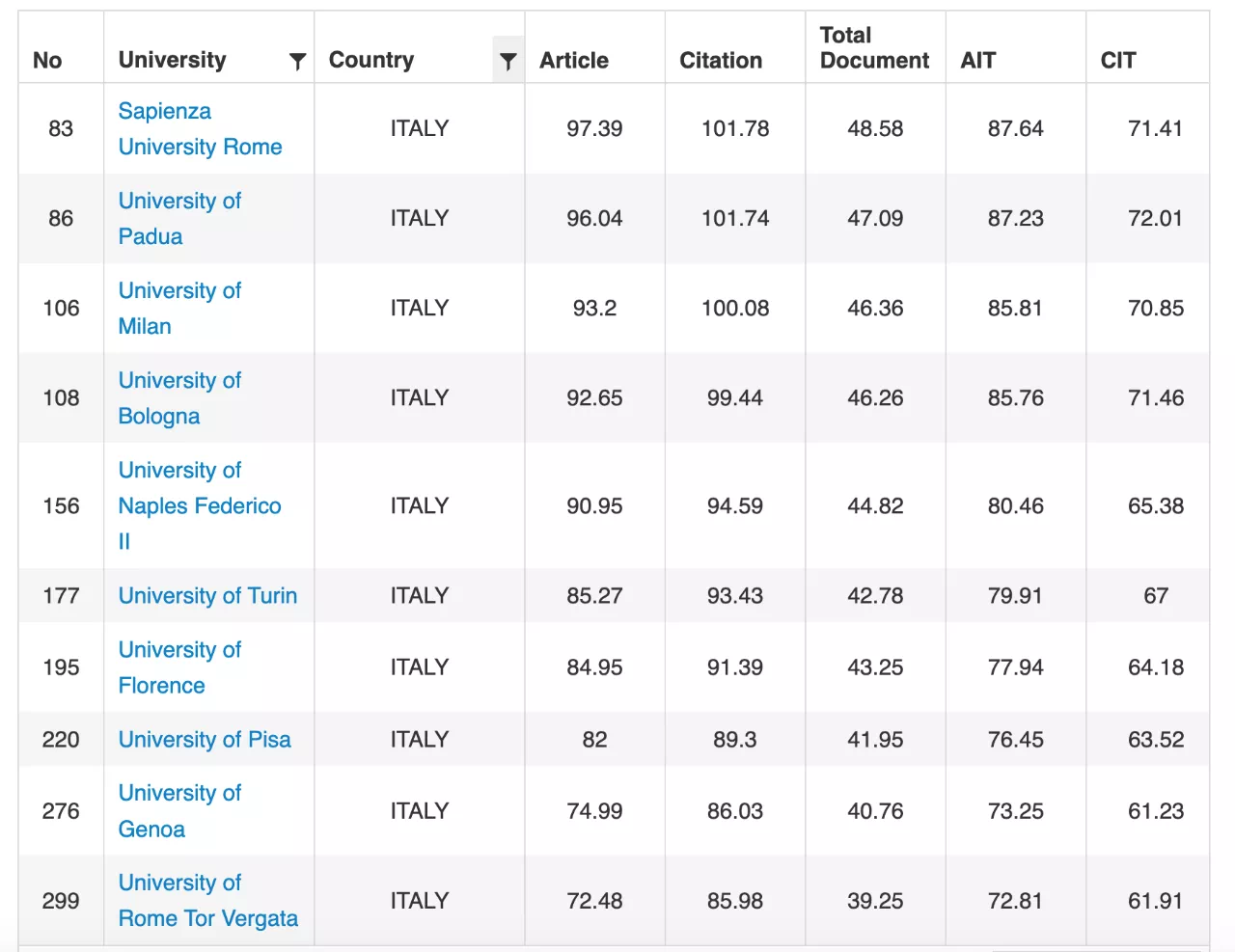
Task: Click Citation value 101.74
Action: pos(735,218)
